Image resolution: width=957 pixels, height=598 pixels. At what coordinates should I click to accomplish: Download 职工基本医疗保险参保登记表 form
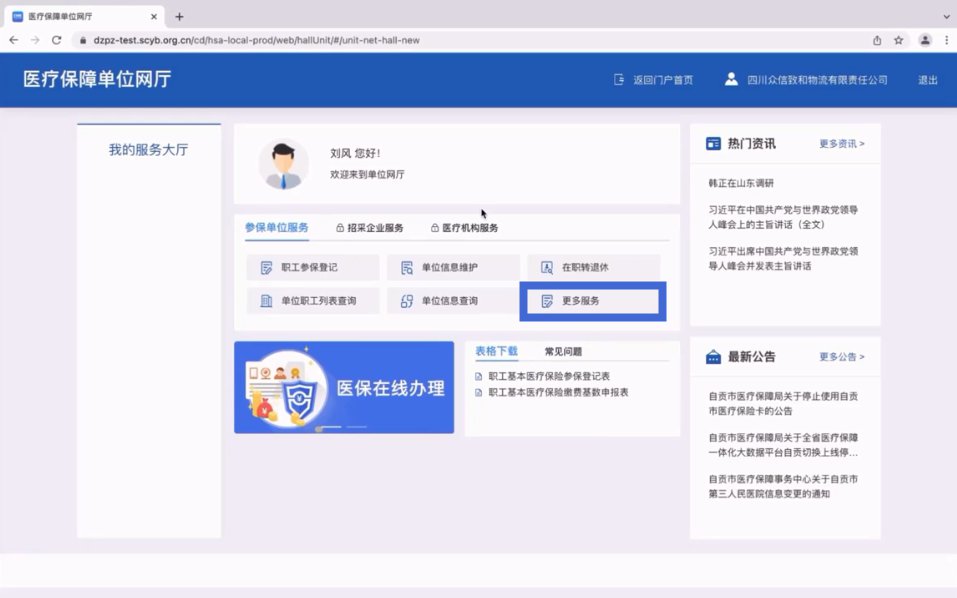click(549, 376)
